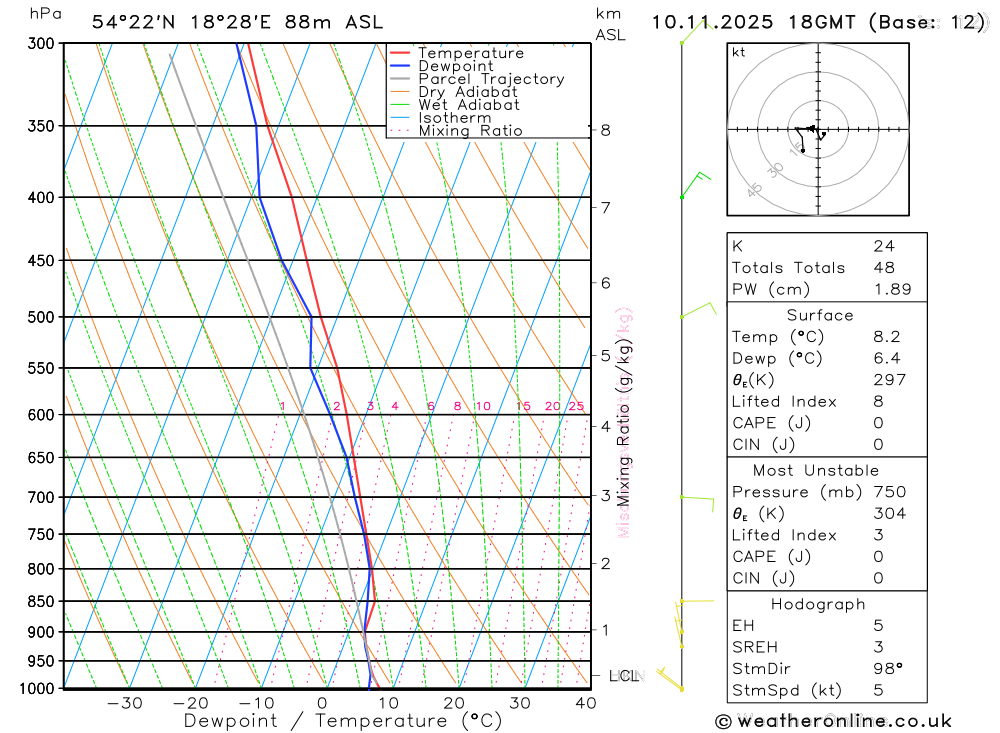
Task: Click the mixing ratio 10 label
Action: (483, 406)
